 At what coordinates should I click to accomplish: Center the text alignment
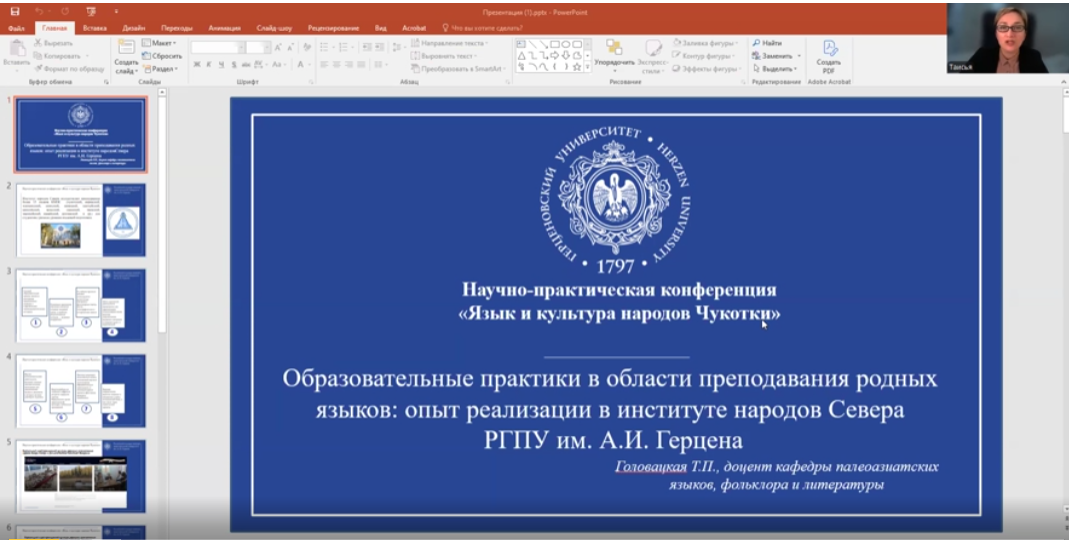coord(336,65)
